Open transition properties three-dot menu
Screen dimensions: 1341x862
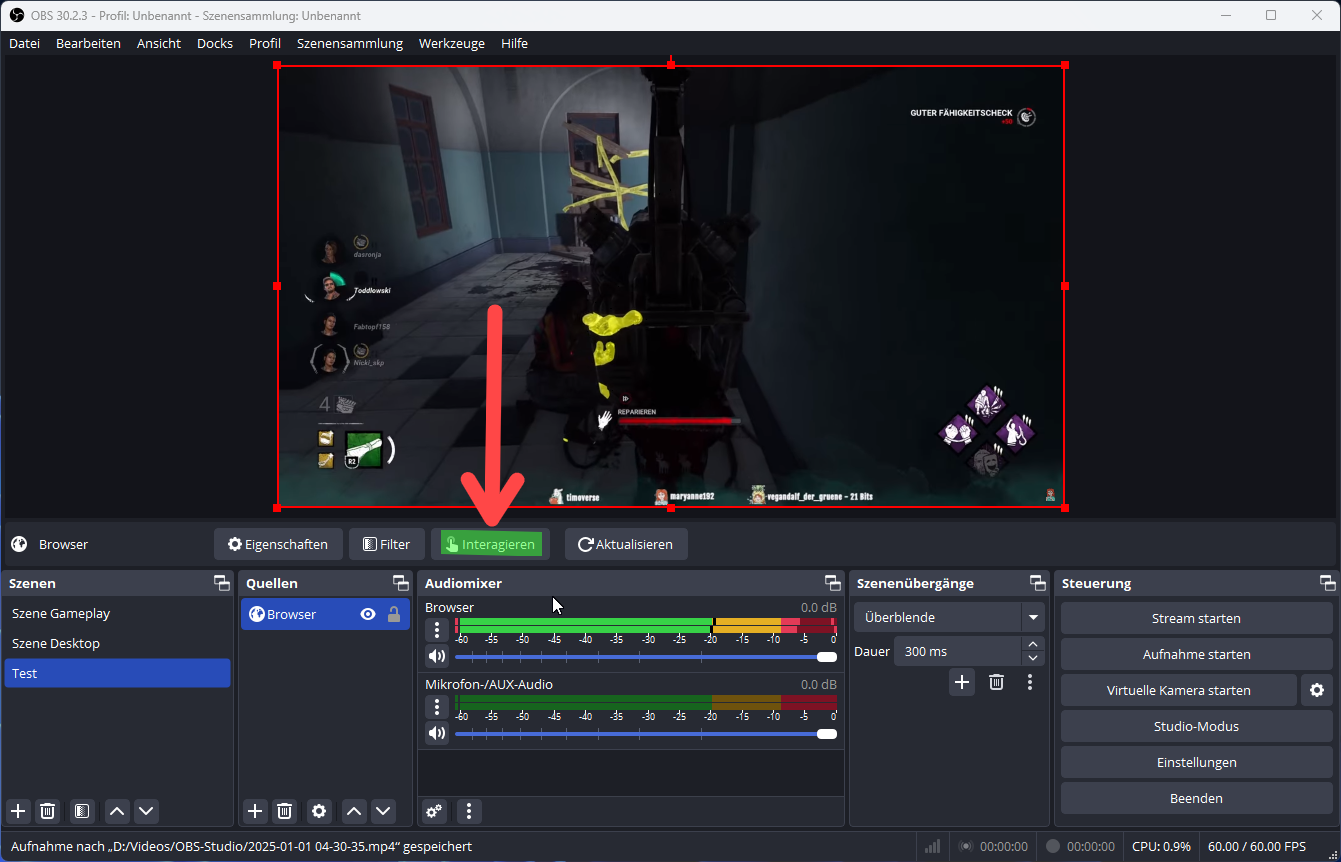click(x=1030, y=682)
